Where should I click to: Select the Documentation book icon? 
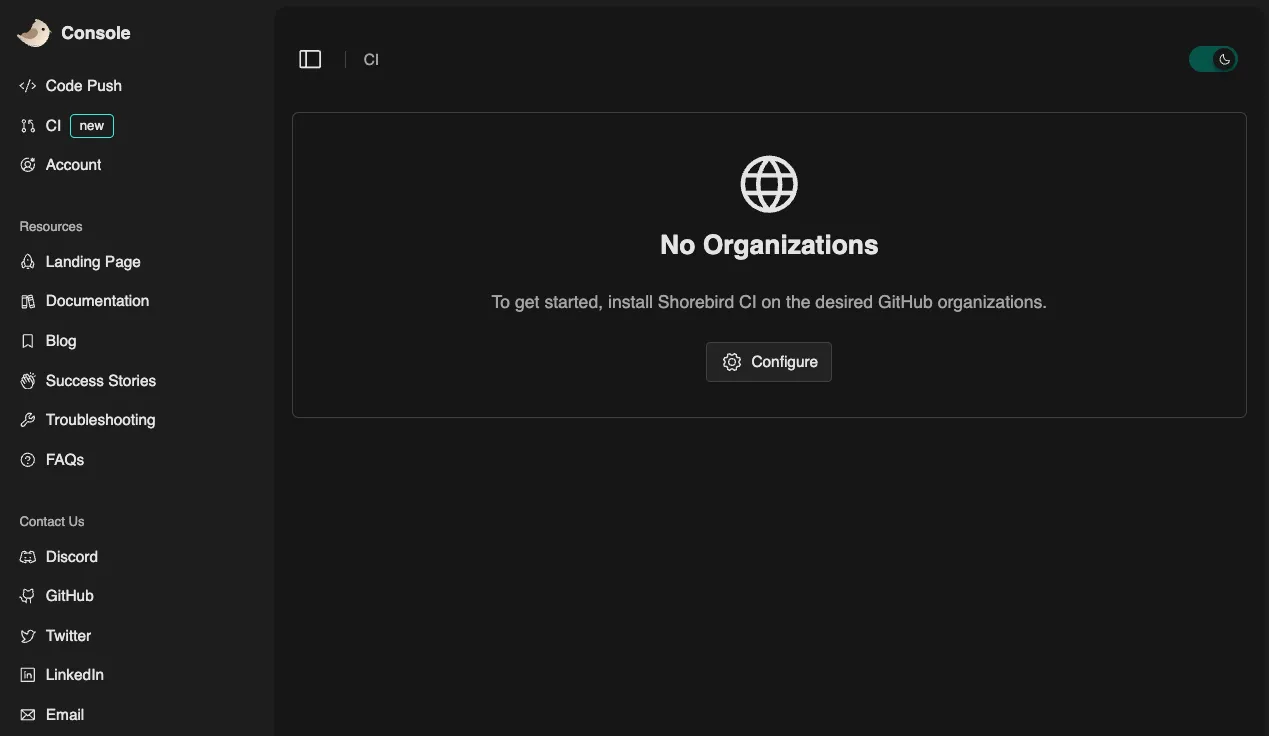point(27,300)
